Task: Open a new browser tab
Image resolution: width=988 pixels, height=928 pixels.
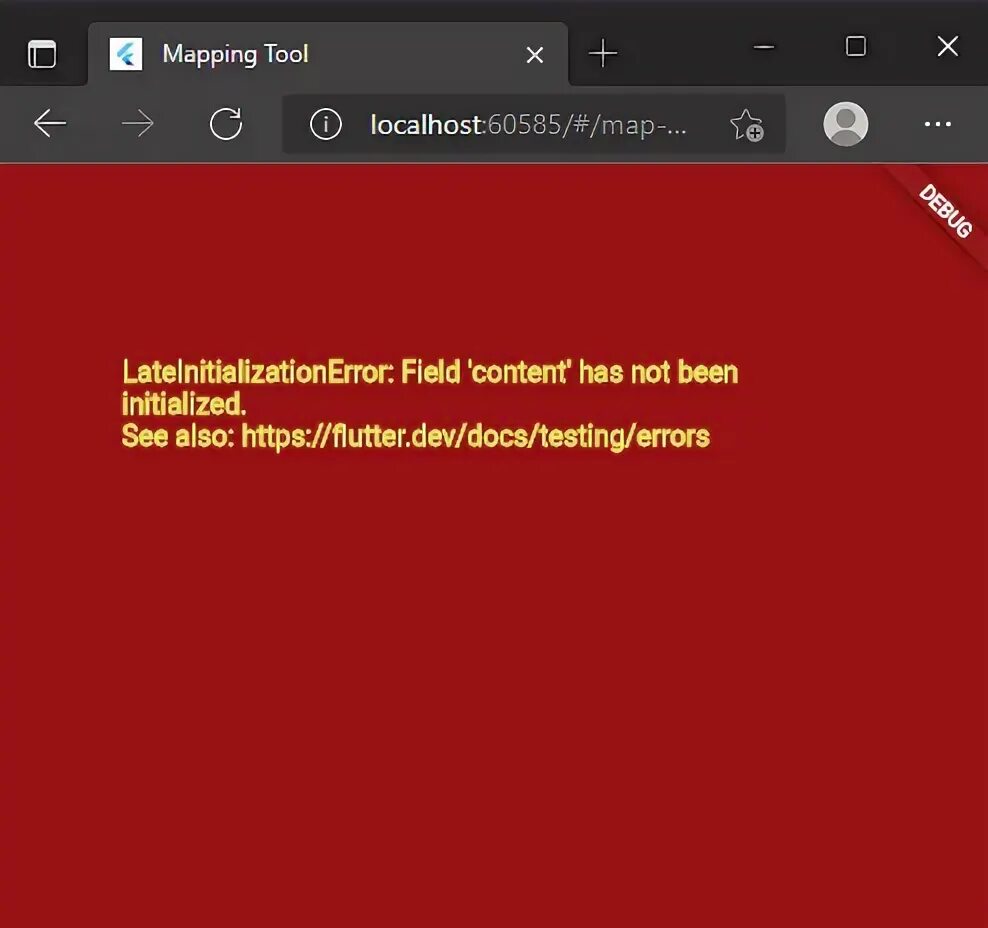Action: (603, 53)
